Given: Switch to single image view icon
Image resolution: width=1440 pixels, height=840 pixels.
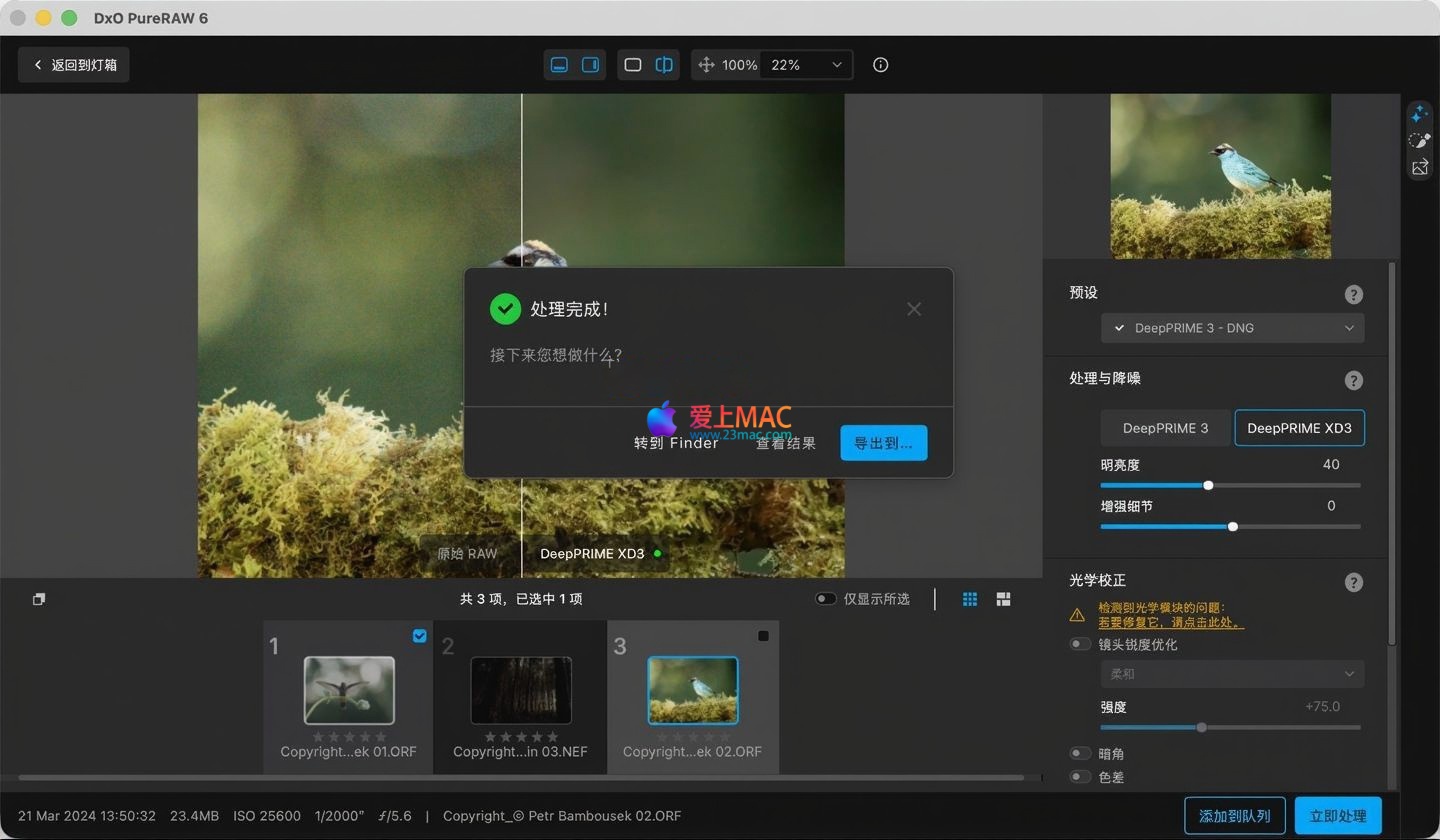Looking at the screenshot, I should tap(633, 65).
